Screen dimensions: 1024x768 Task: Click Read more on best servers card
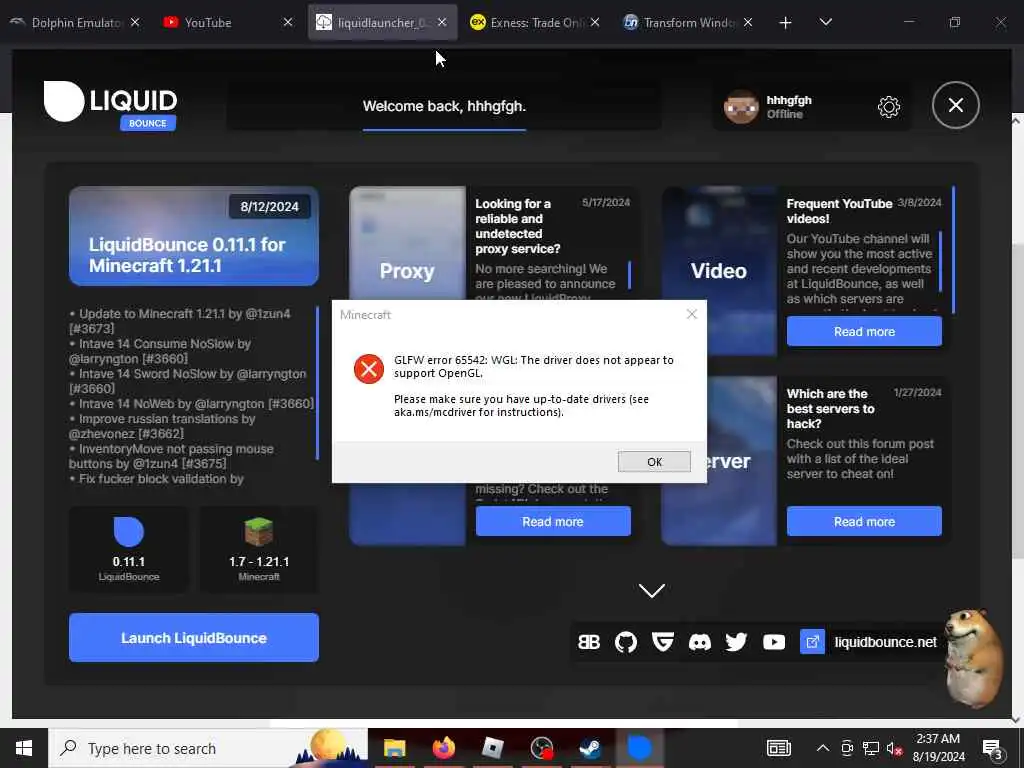pyautogui.click(x=864, y=521)
